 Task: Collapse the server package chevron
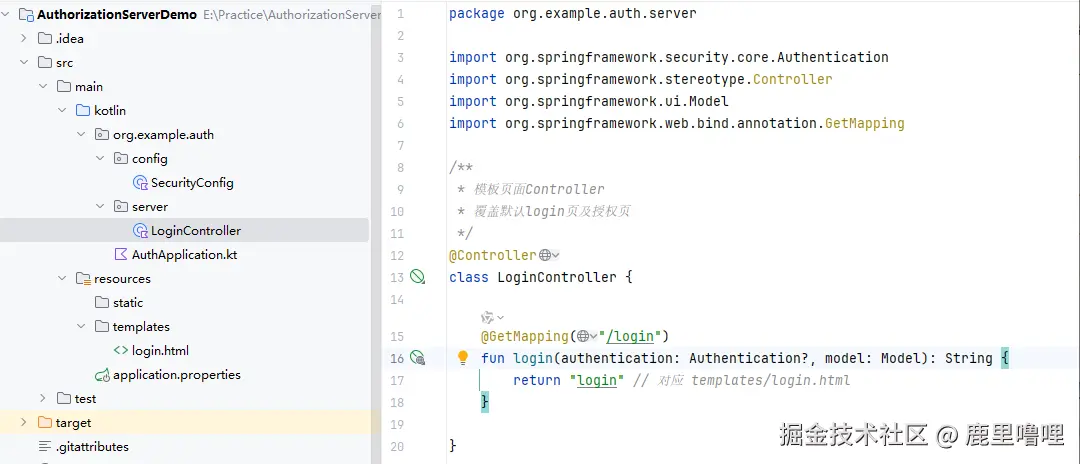101,207
